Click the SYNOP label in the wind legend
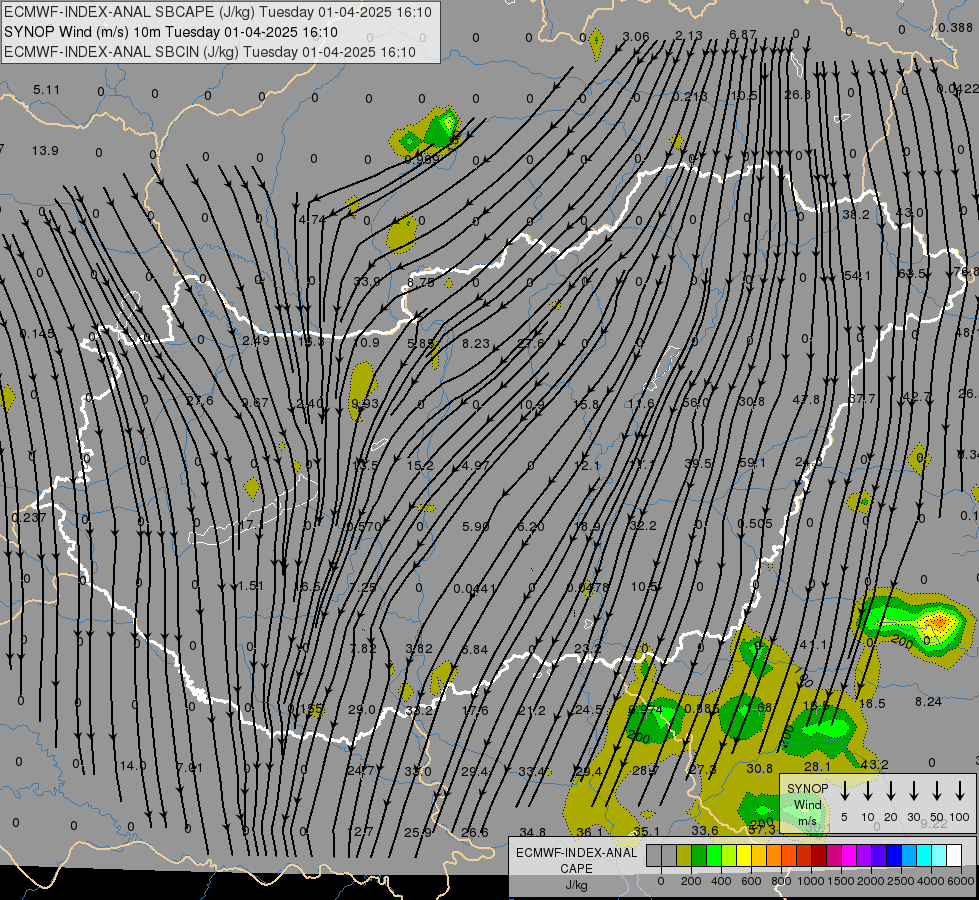This screenshot has width=979, height=900. [x=807, y=788]
